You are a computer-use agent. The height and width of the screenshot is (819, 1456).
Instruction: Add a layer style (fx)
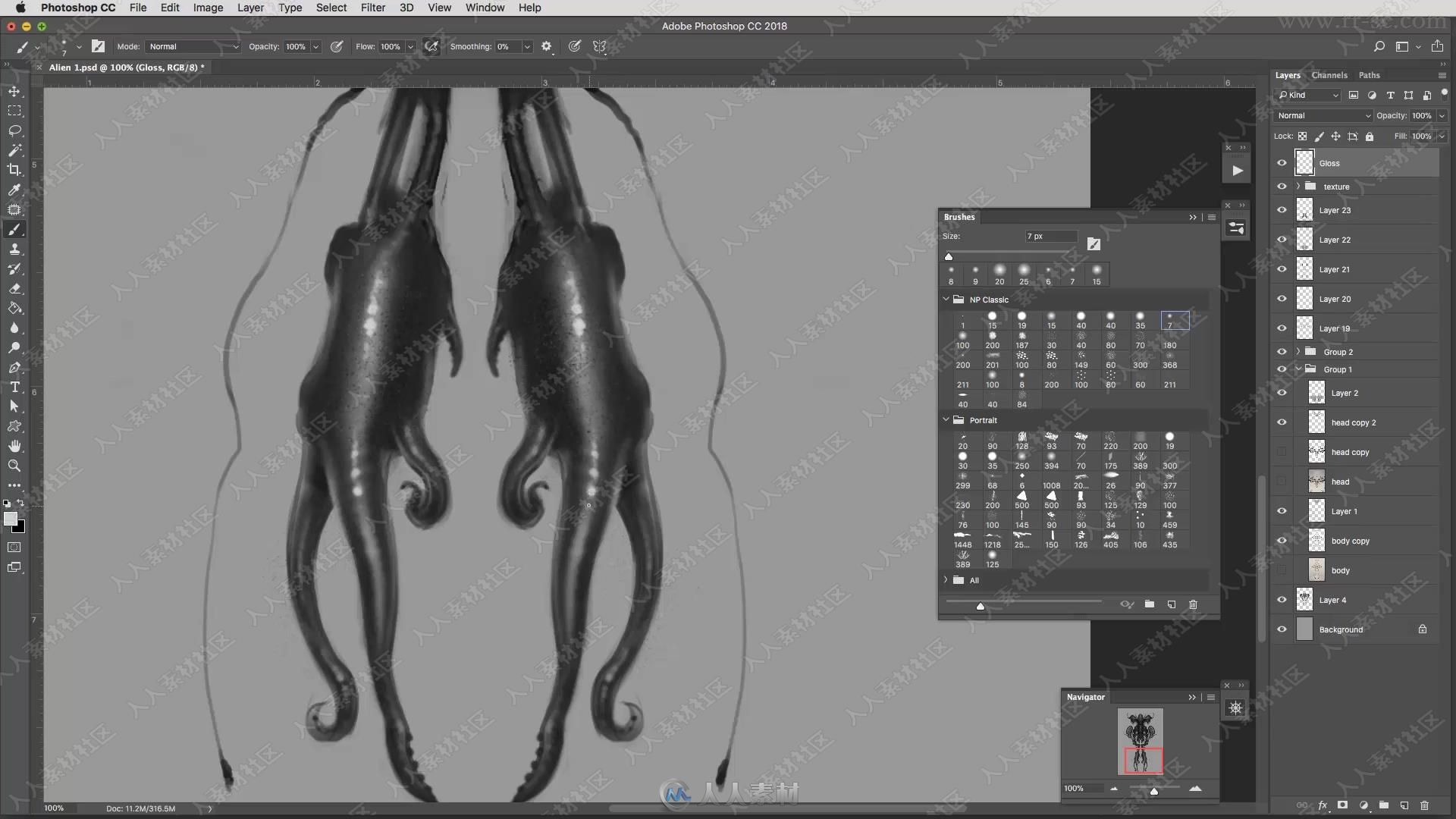(1323, 805)
